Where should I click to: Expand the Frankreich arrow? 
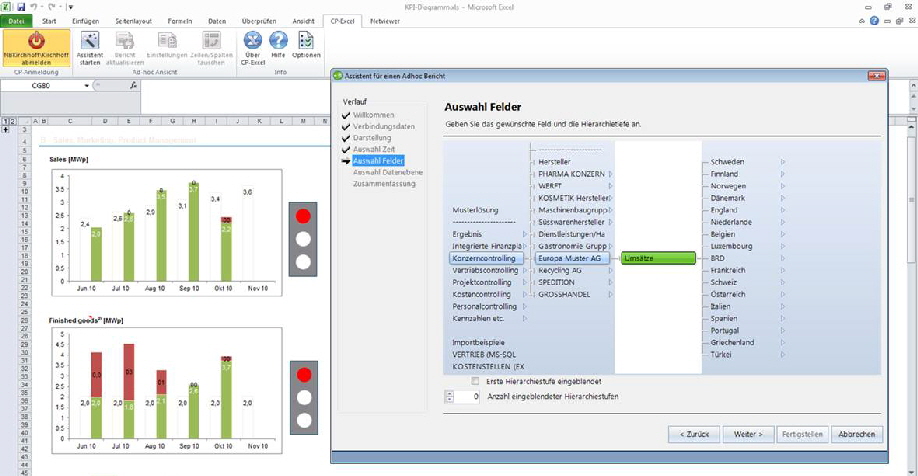(783, 270)
